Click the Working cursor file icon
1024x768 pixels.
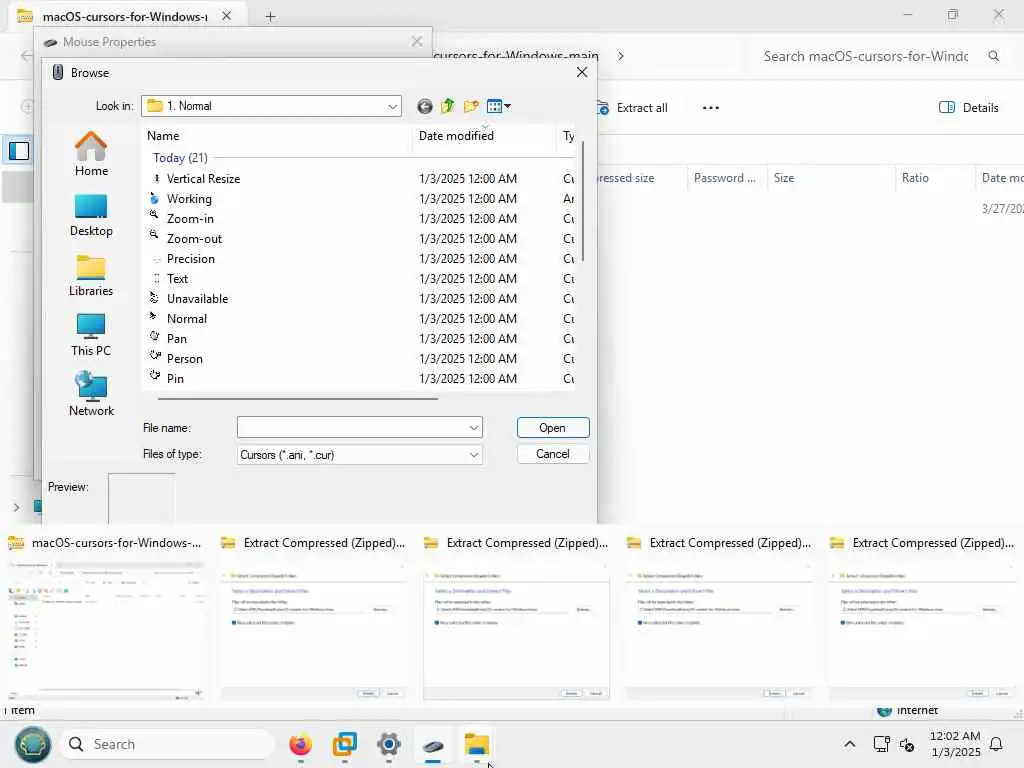pyautogui.click(x=155, y=198)
